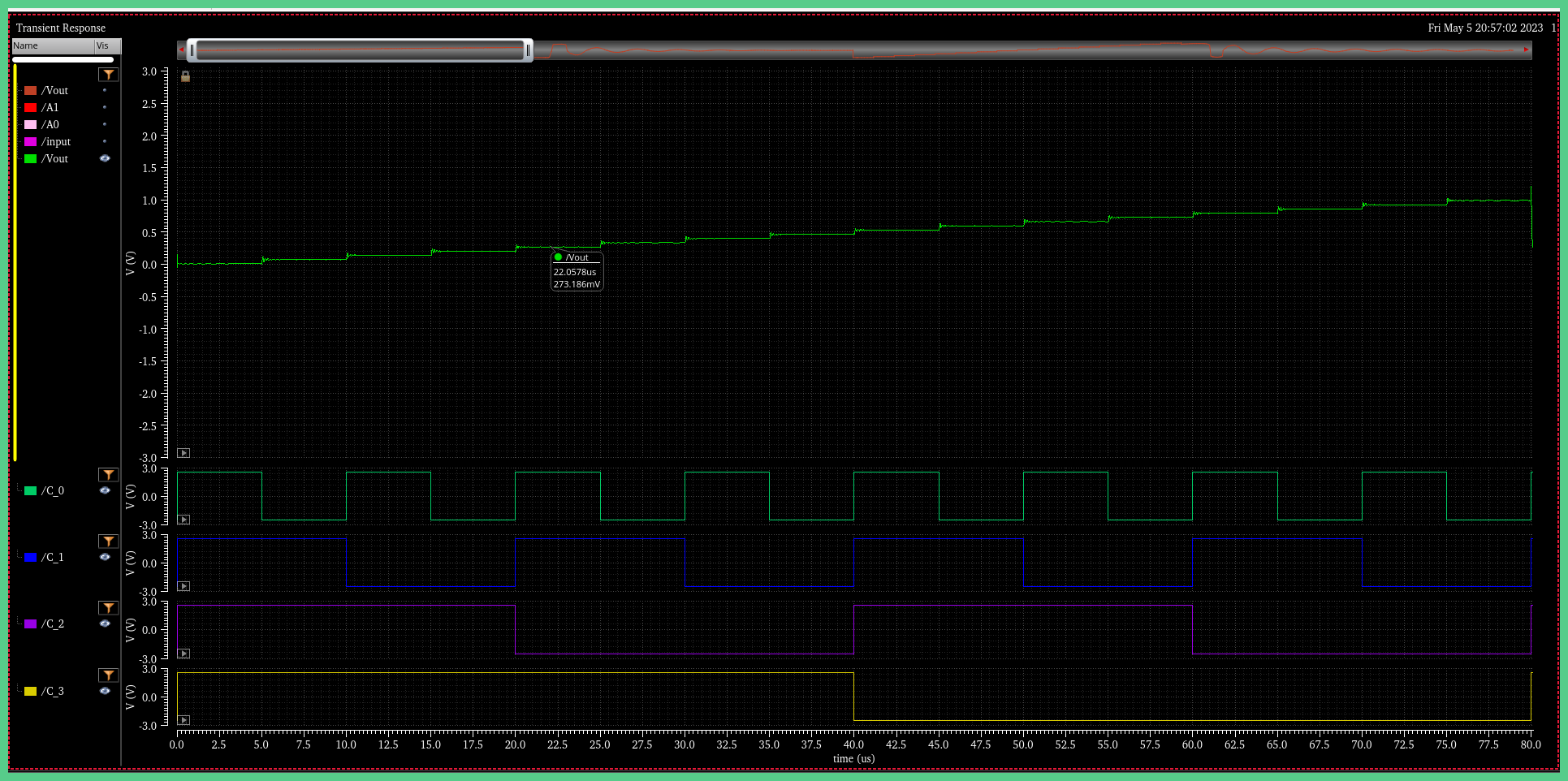Toggle the /C_1 eye visibility icon

[x=105, y=557]
